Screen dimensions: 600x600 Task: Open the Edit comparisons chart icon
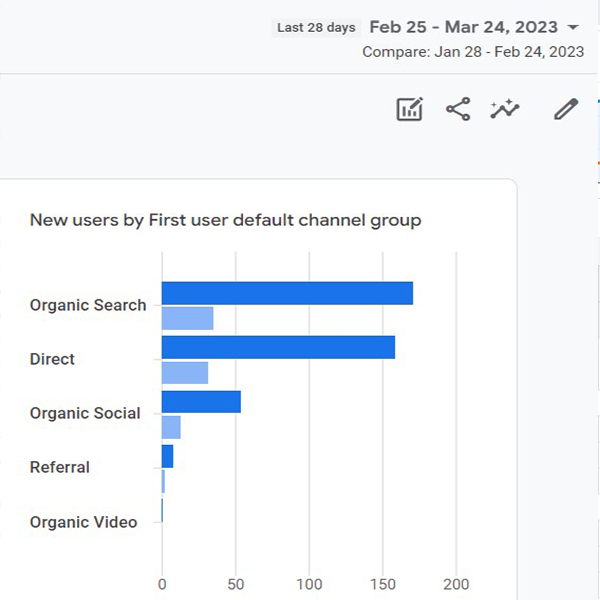point(409,109)
